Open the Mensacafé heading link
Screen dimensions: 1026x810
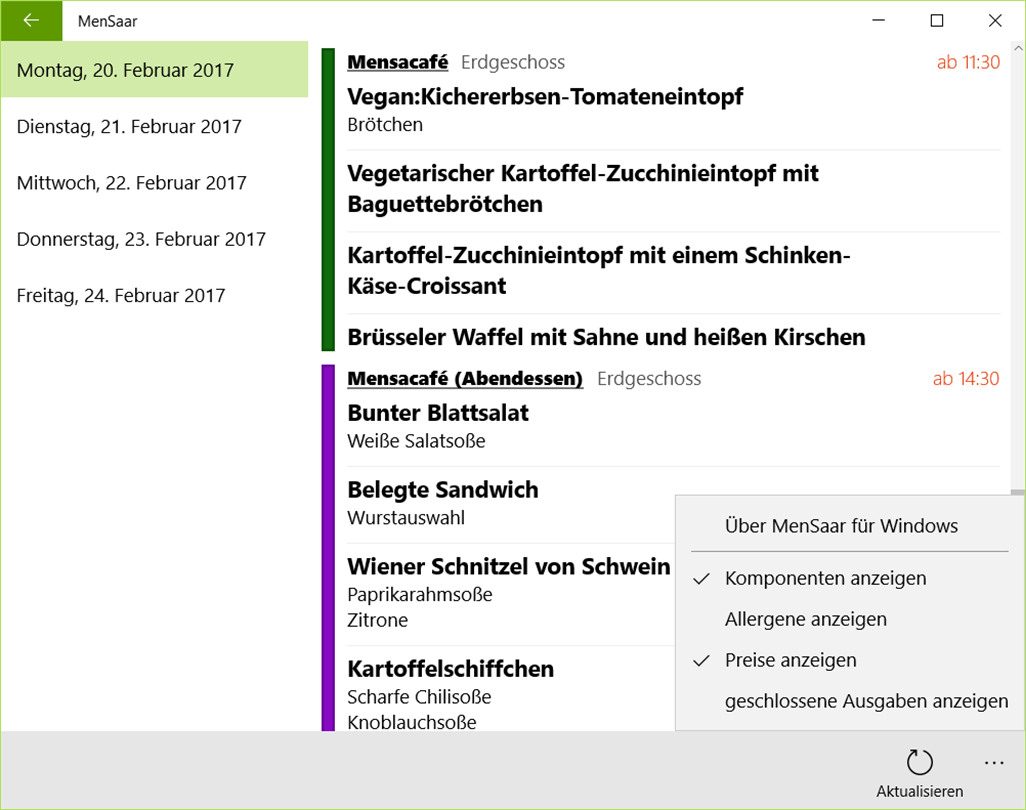click(397, 62)
